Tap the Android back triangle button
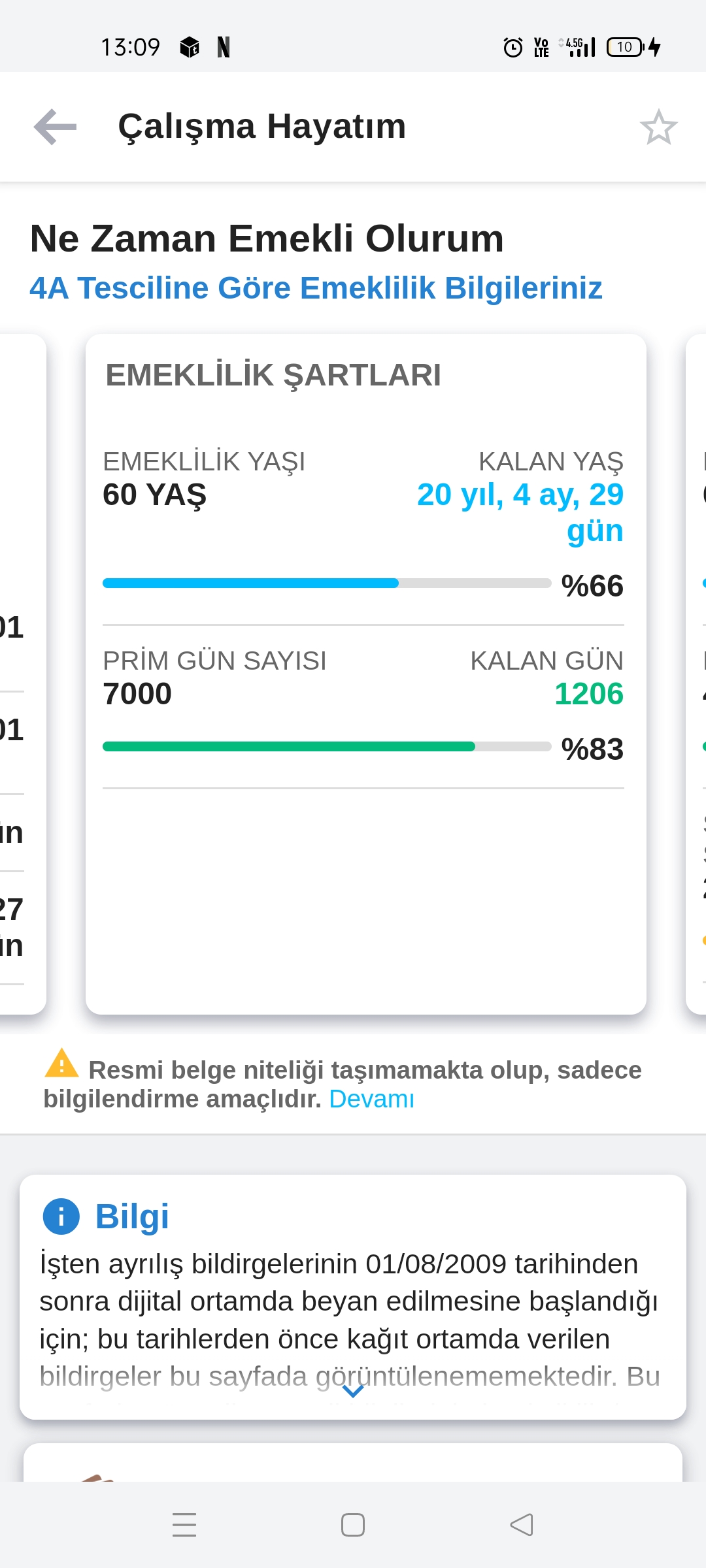 tap(521, 1524)
